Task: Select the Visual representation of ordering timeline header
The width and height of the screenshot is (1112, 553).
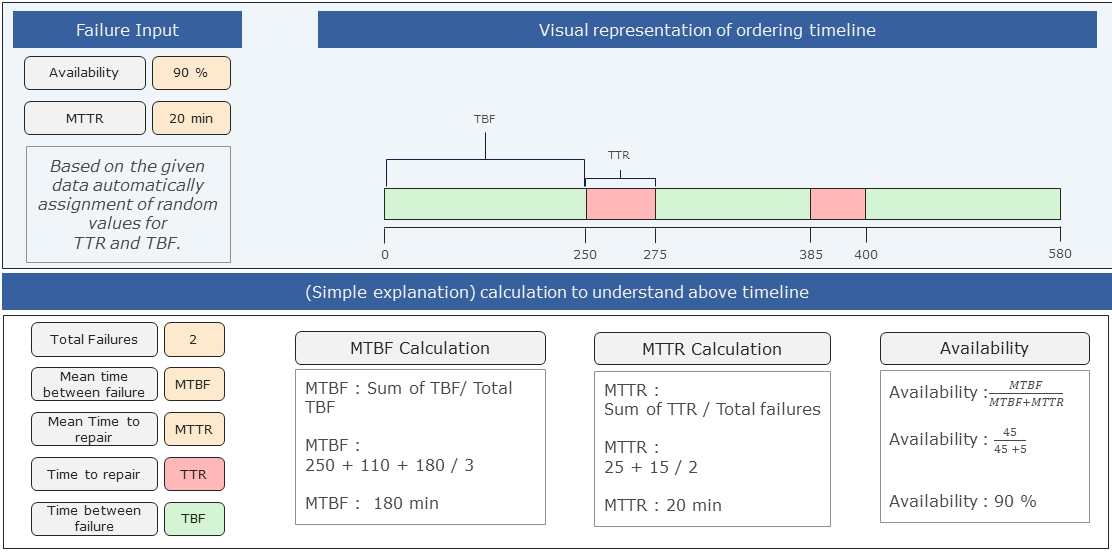Action: coord(707,30)
